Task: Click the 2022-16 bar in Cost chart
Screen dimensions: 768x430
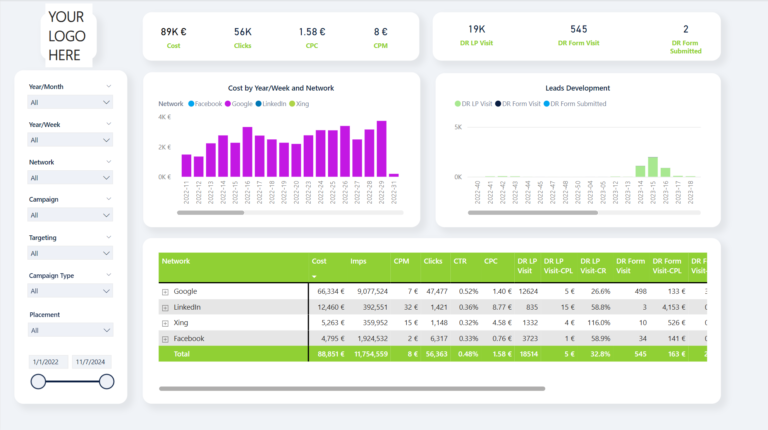Action: coord(247,152)
